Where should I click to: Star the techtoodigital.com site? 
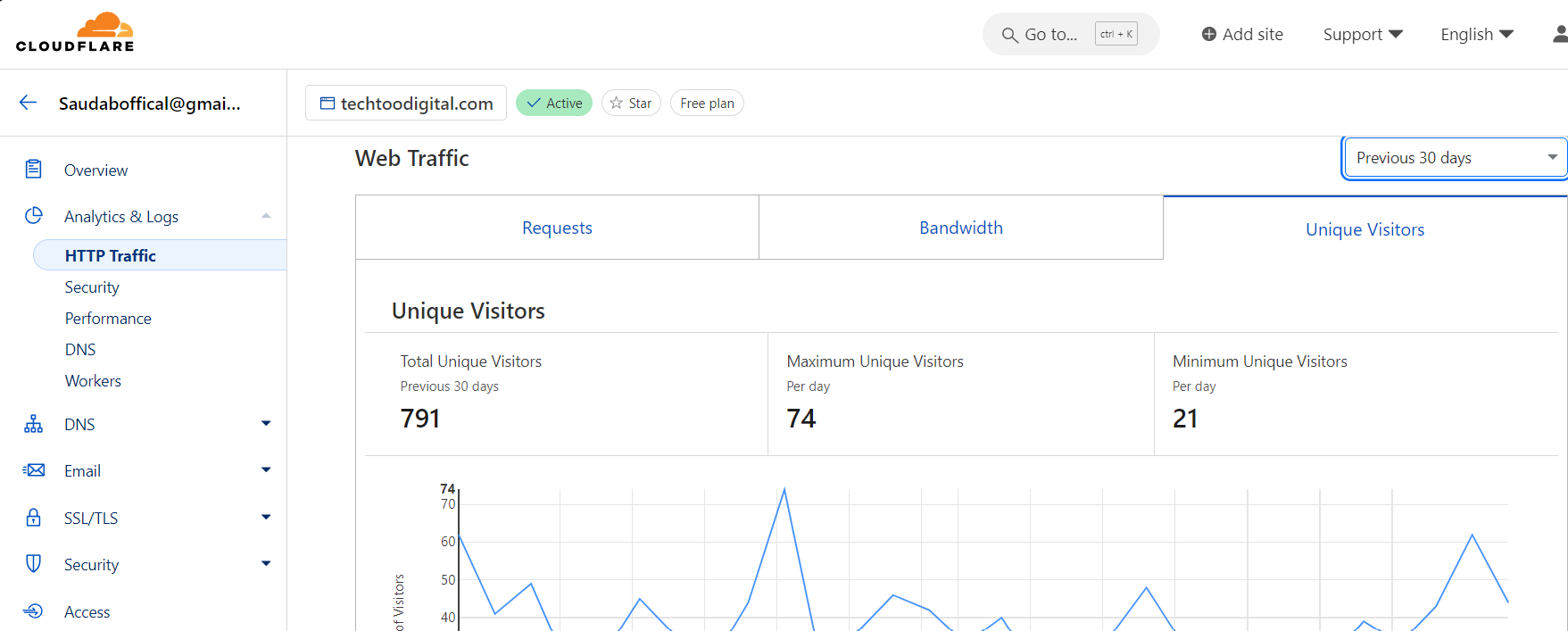coord(631,104)
